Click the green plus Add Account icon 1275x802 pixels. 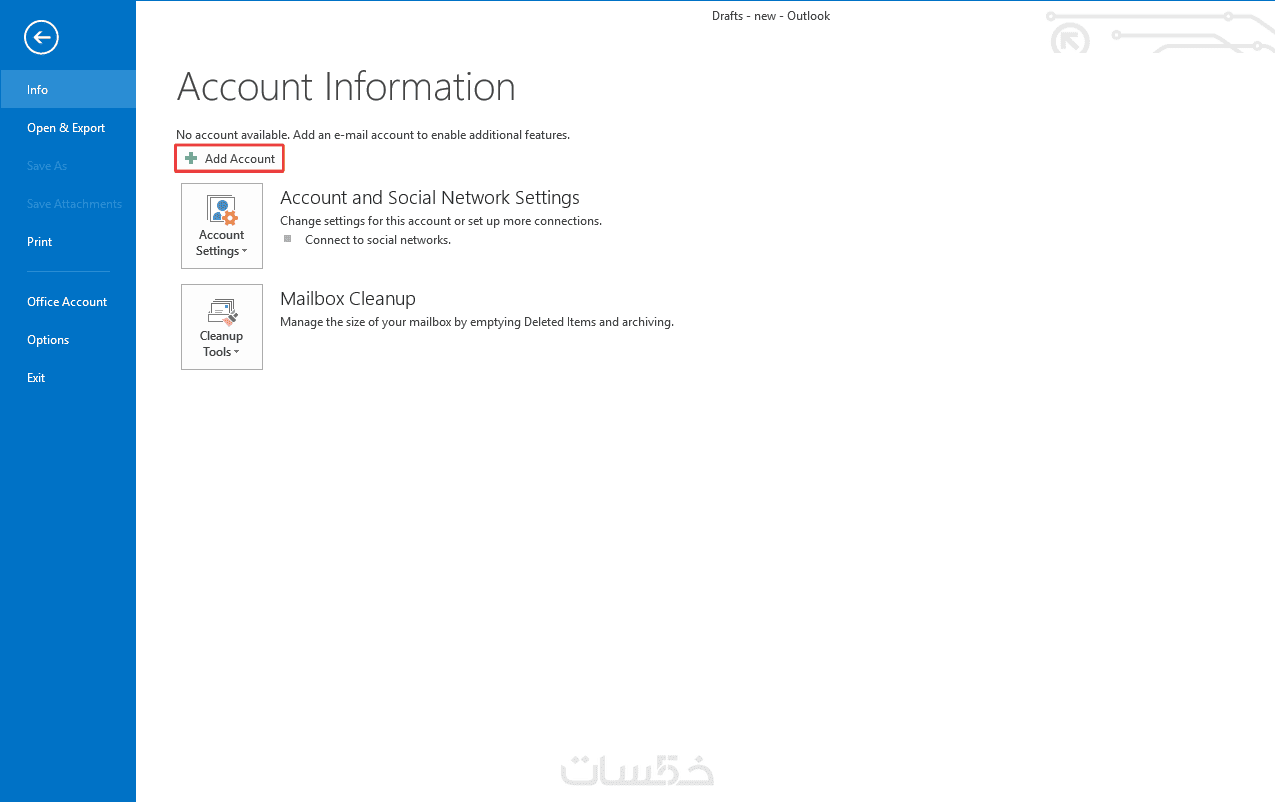(191, 158)
